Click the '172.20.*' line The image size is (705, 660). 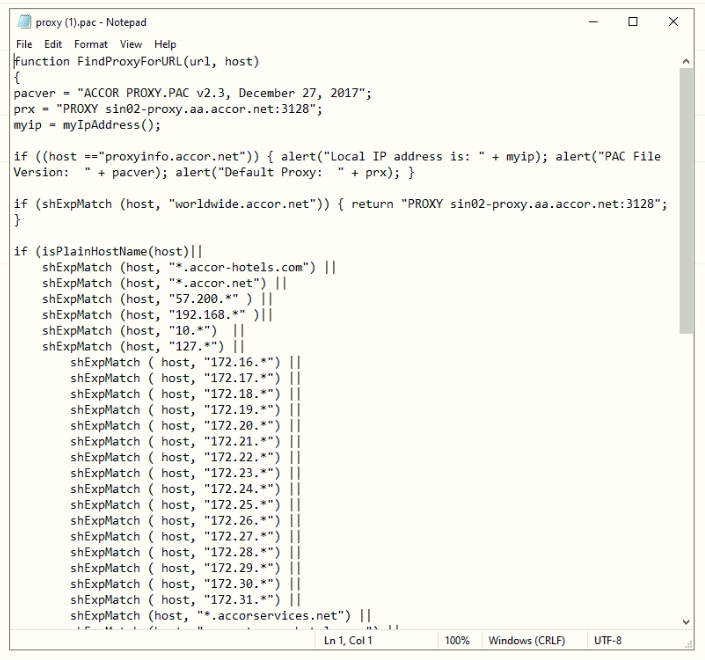185,425
